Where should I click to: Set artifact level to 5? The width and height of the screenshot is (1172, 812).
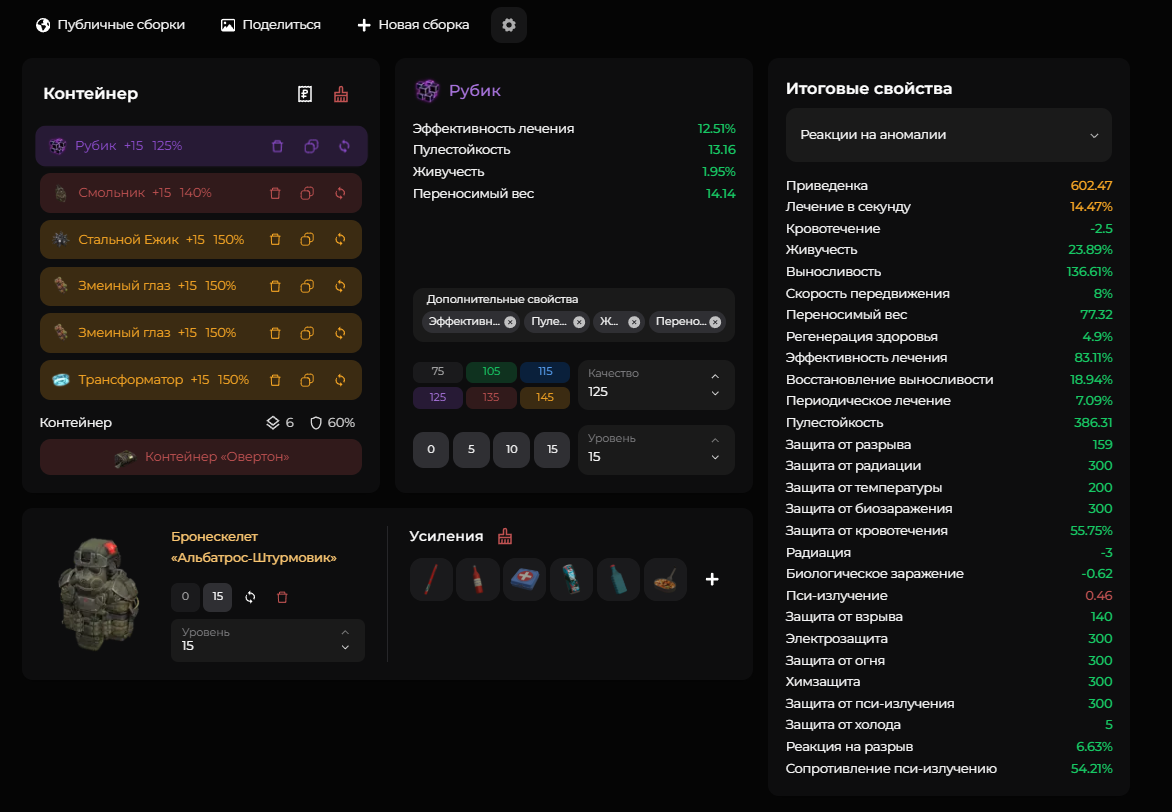[471, 449]
